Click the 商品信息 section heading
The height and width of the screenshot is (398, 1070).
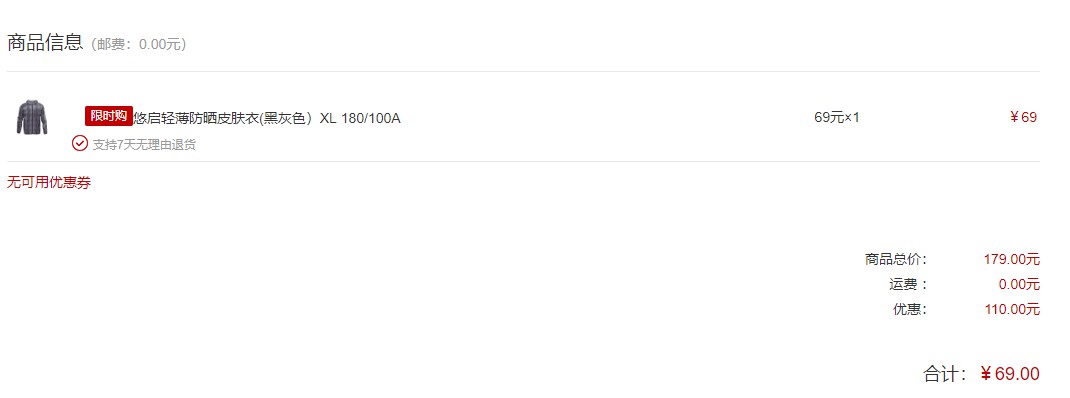click(x=45, y=42)
